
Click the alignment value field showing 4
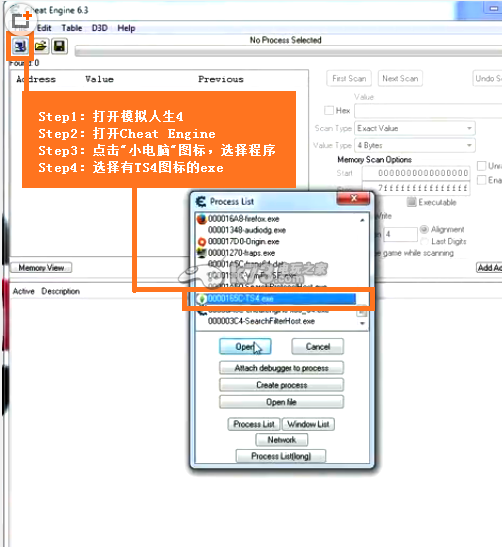pos(400,234)
